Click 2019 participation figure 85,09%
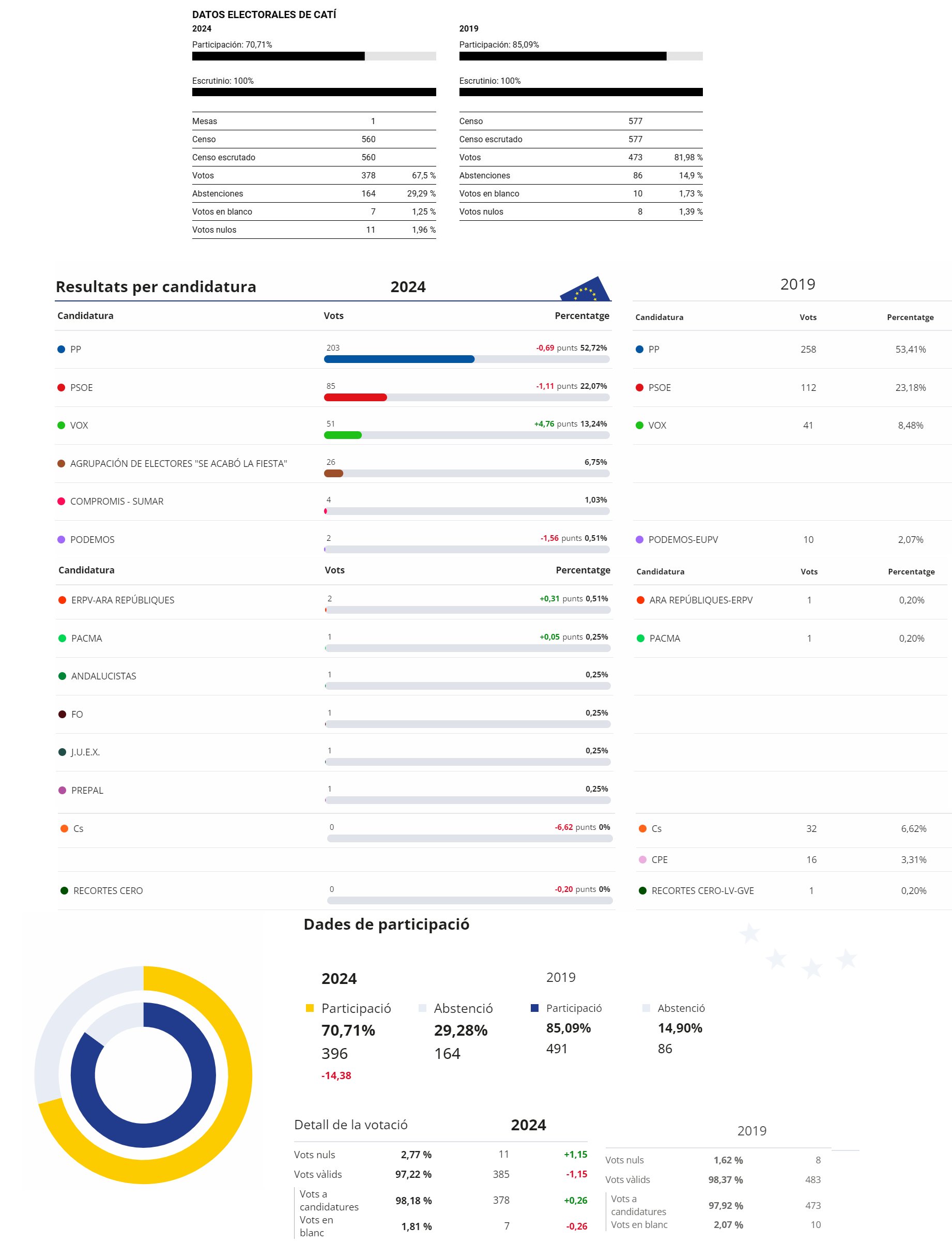Screen dimensions: 952x1258 569,1028
